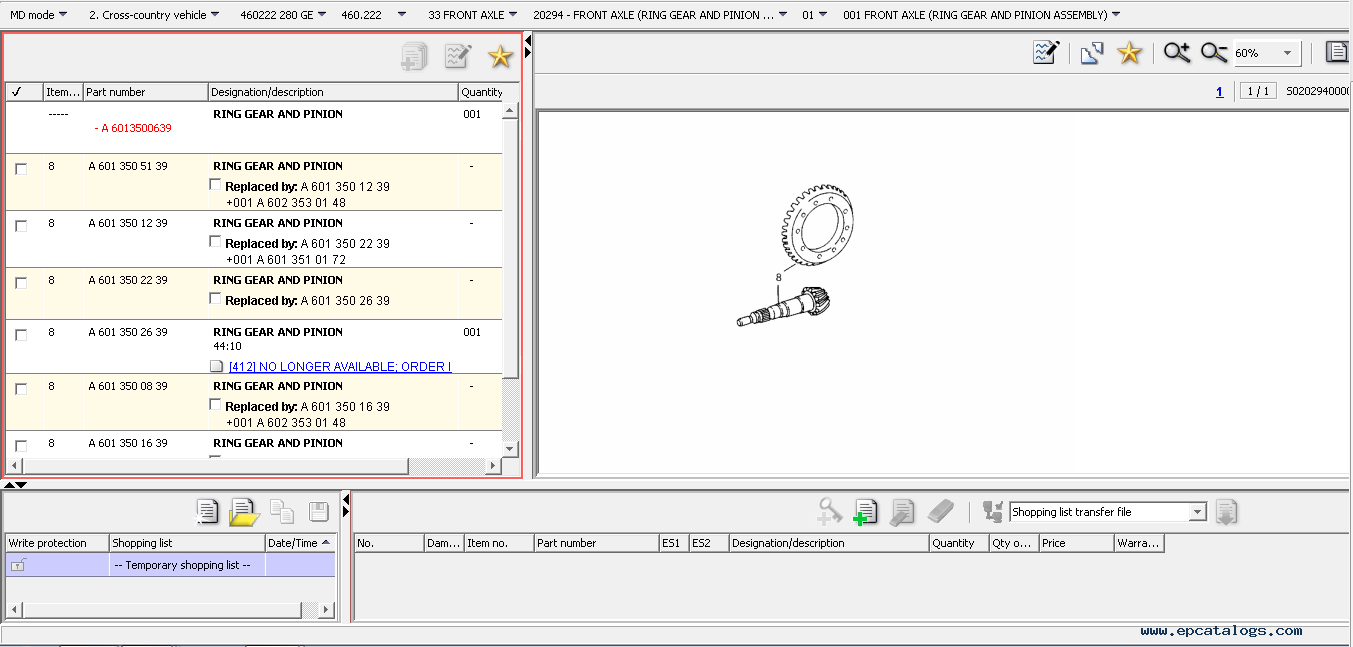1353x647 pixels.
Task: Click the zoom in magnifier icon
Action: (1177, 53)
